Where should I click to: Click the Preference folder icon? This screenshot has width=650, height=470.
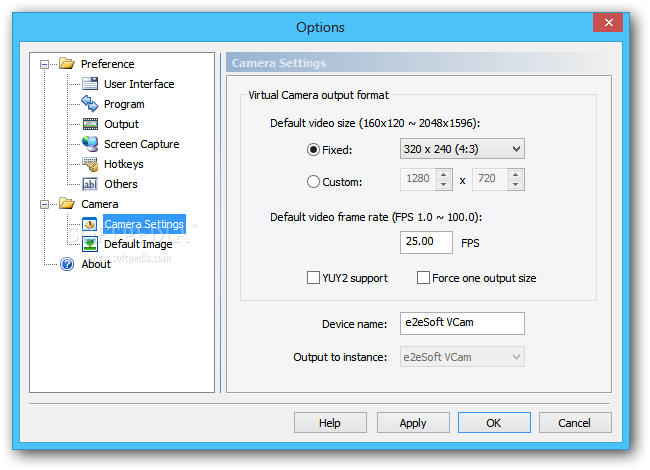tap(67, 64)
